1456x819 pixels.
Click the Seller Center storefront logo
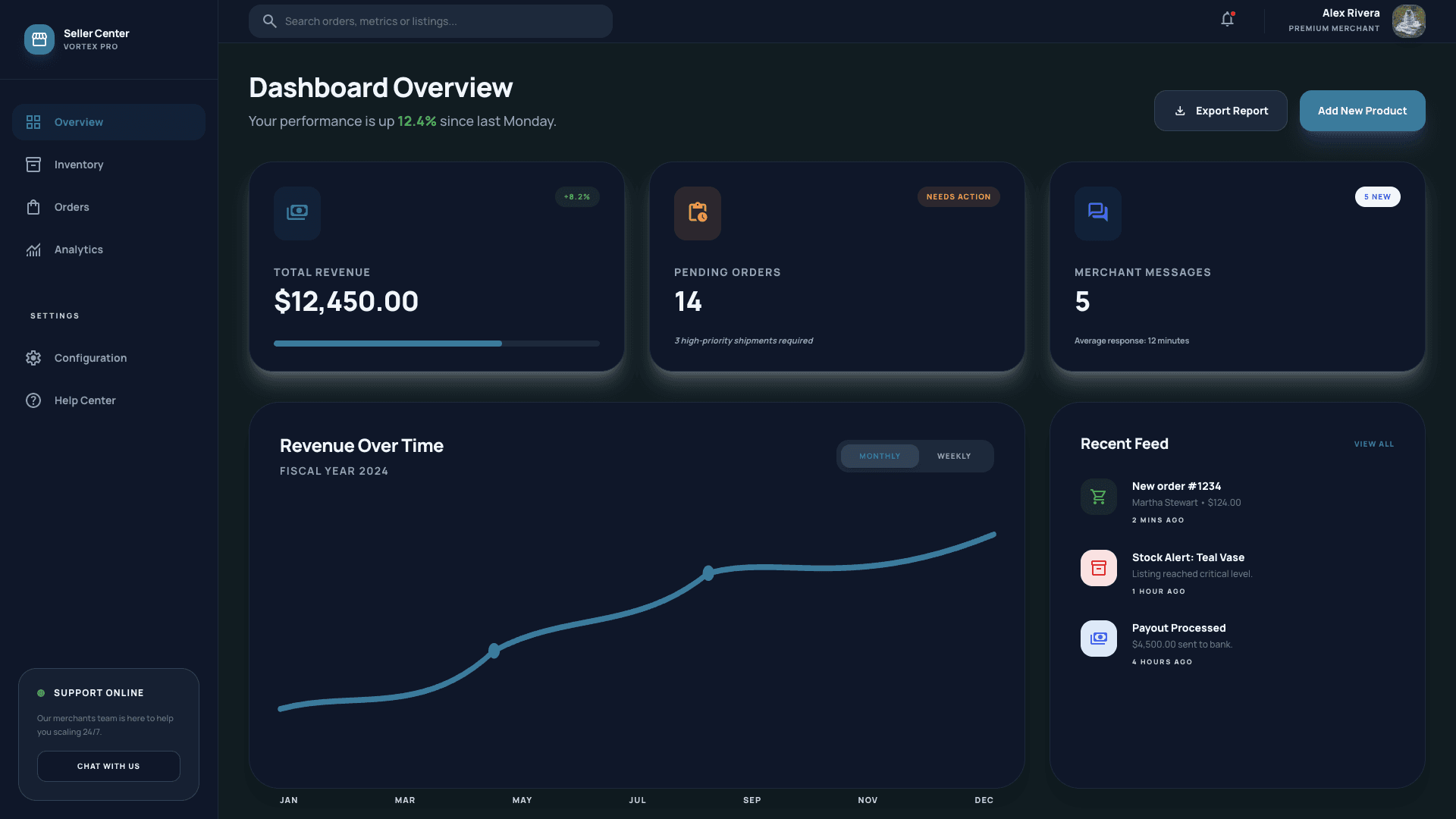(x=39, y=39)
